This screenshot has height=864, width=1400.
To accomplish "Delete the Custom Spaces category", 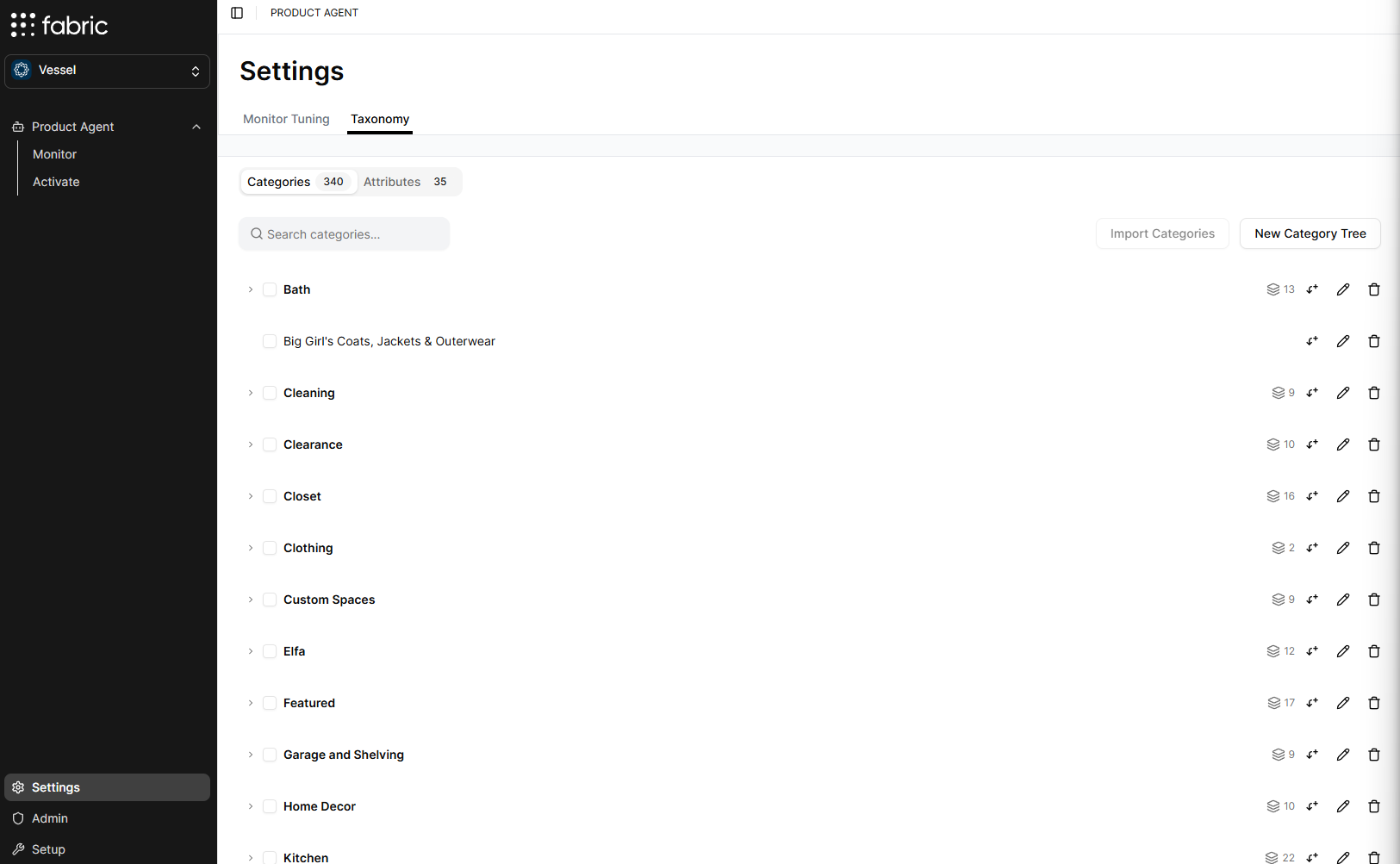I will click(1374, 600).
